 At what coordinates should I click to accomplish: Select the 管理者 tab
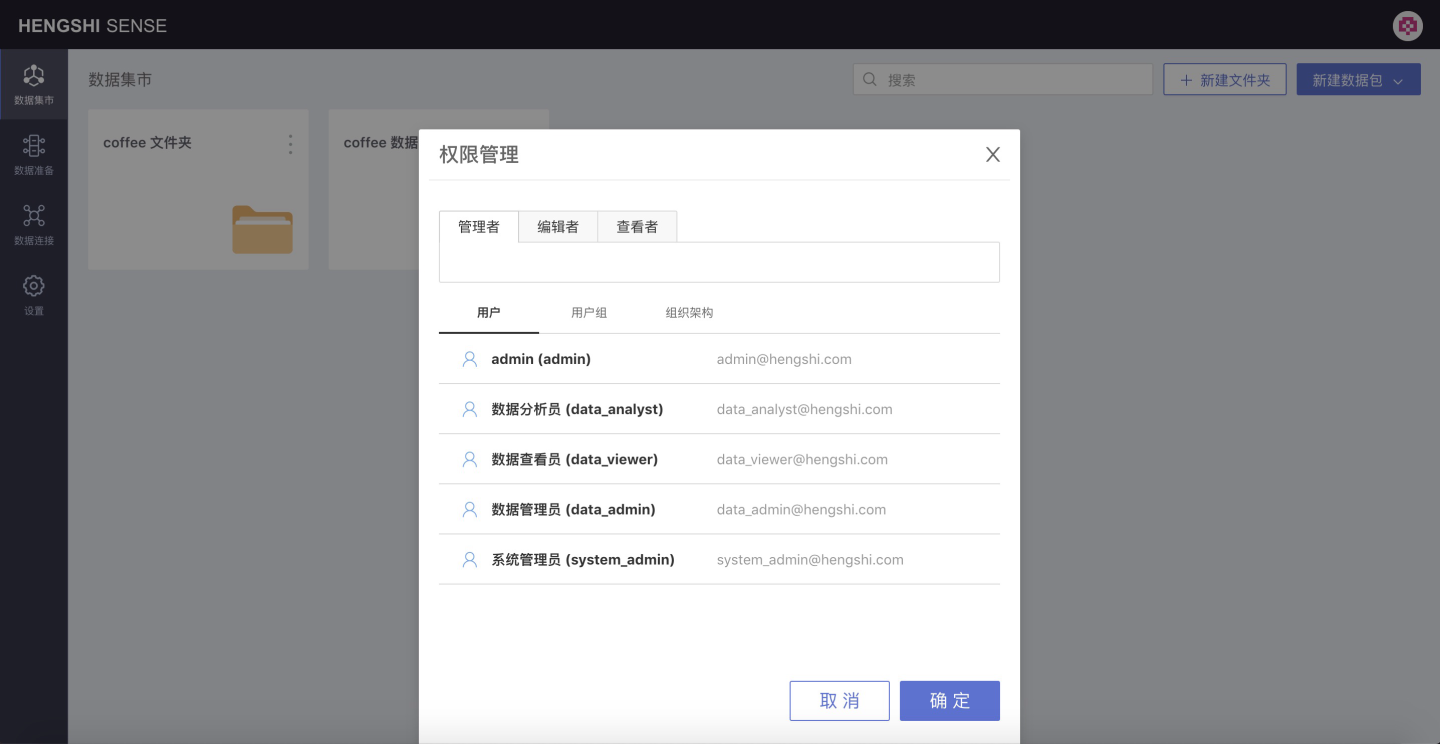pyautogui.click(x=479, y=227)
